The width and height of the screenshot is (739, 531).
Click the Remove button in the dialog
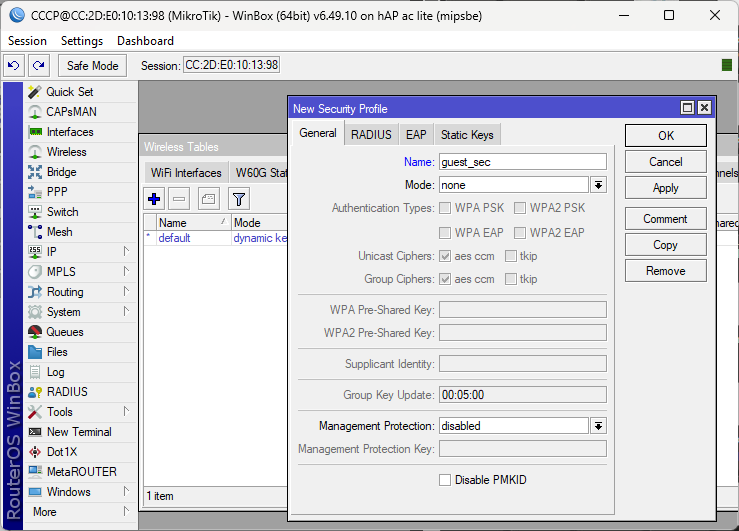[x=665, y=271]
